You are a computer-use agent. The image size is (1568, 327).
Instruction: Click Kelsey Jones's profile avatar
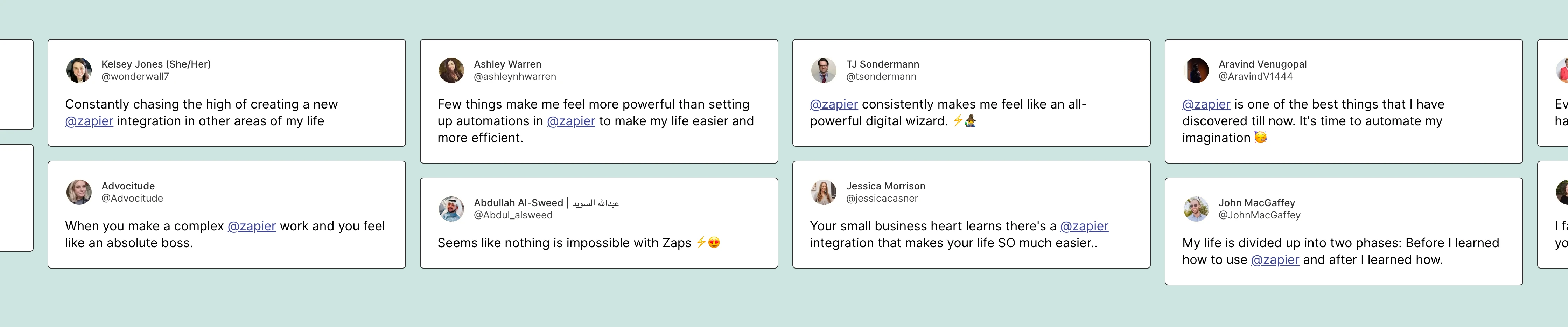click(79, 71)
